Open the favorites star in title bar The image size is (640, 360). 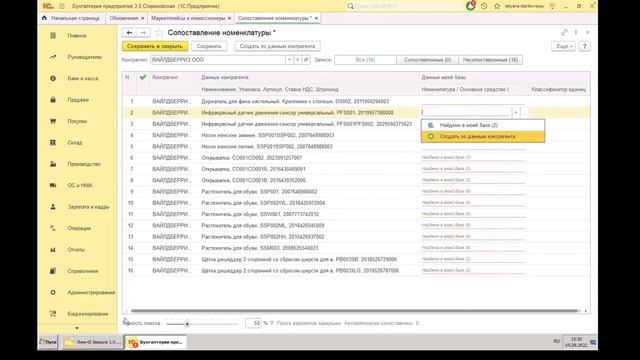497,6
